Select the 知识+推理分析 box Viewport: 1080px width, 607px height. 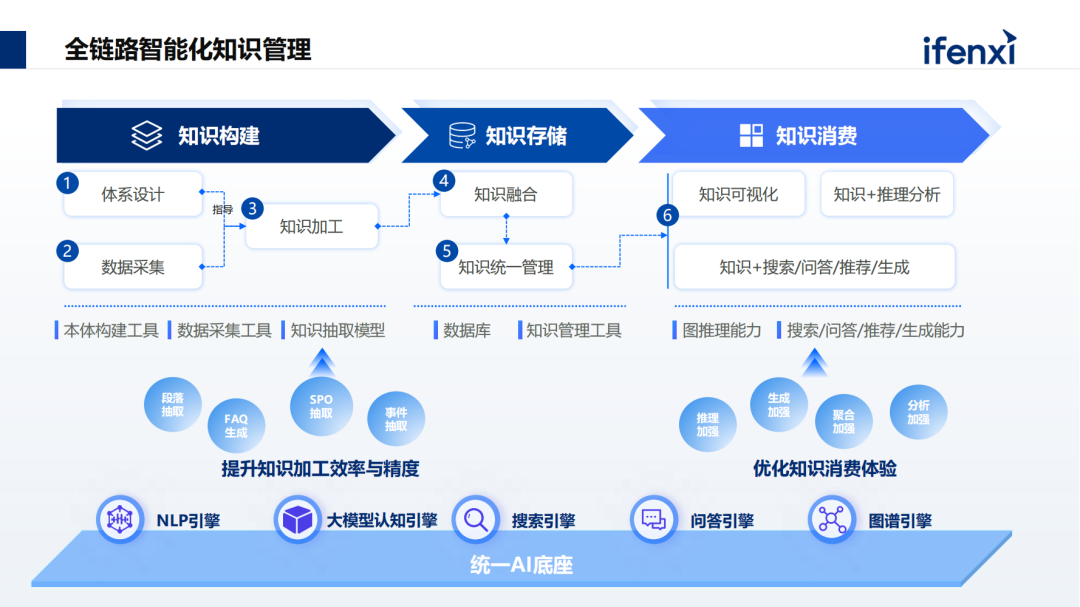[x=887, y=194]
